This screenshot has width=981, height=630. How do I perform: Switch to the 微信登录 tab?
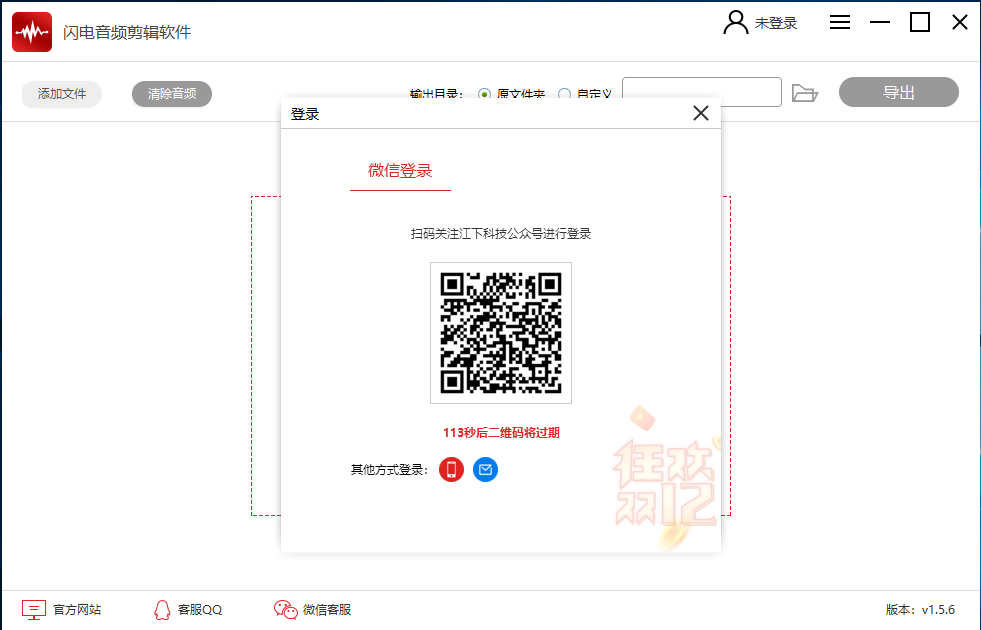pyautogui.click(x=400, y=170)
